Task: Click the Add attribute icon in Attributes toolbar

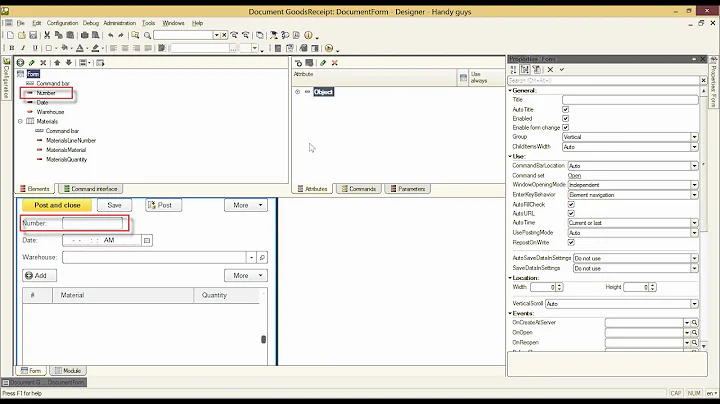Action: pyautogui.click(x=298, y=63)
